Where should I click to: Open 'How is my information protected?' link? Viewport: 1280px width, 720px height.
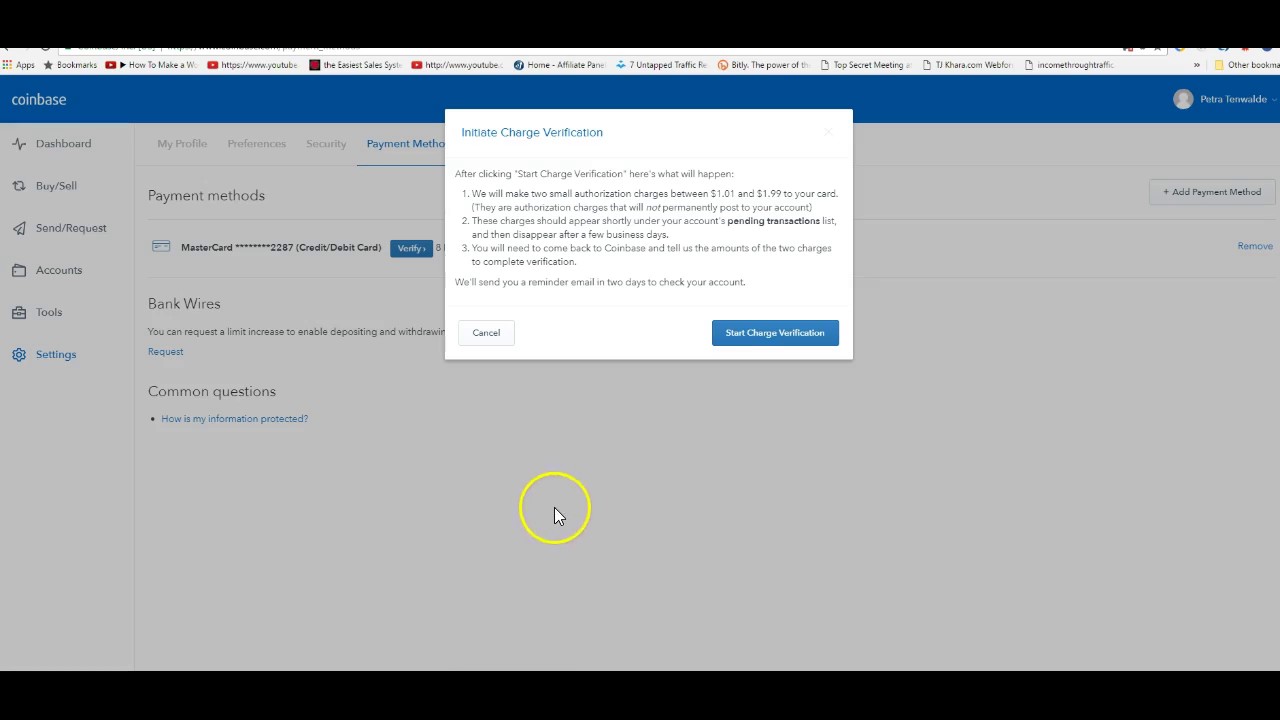coord(234,419)
